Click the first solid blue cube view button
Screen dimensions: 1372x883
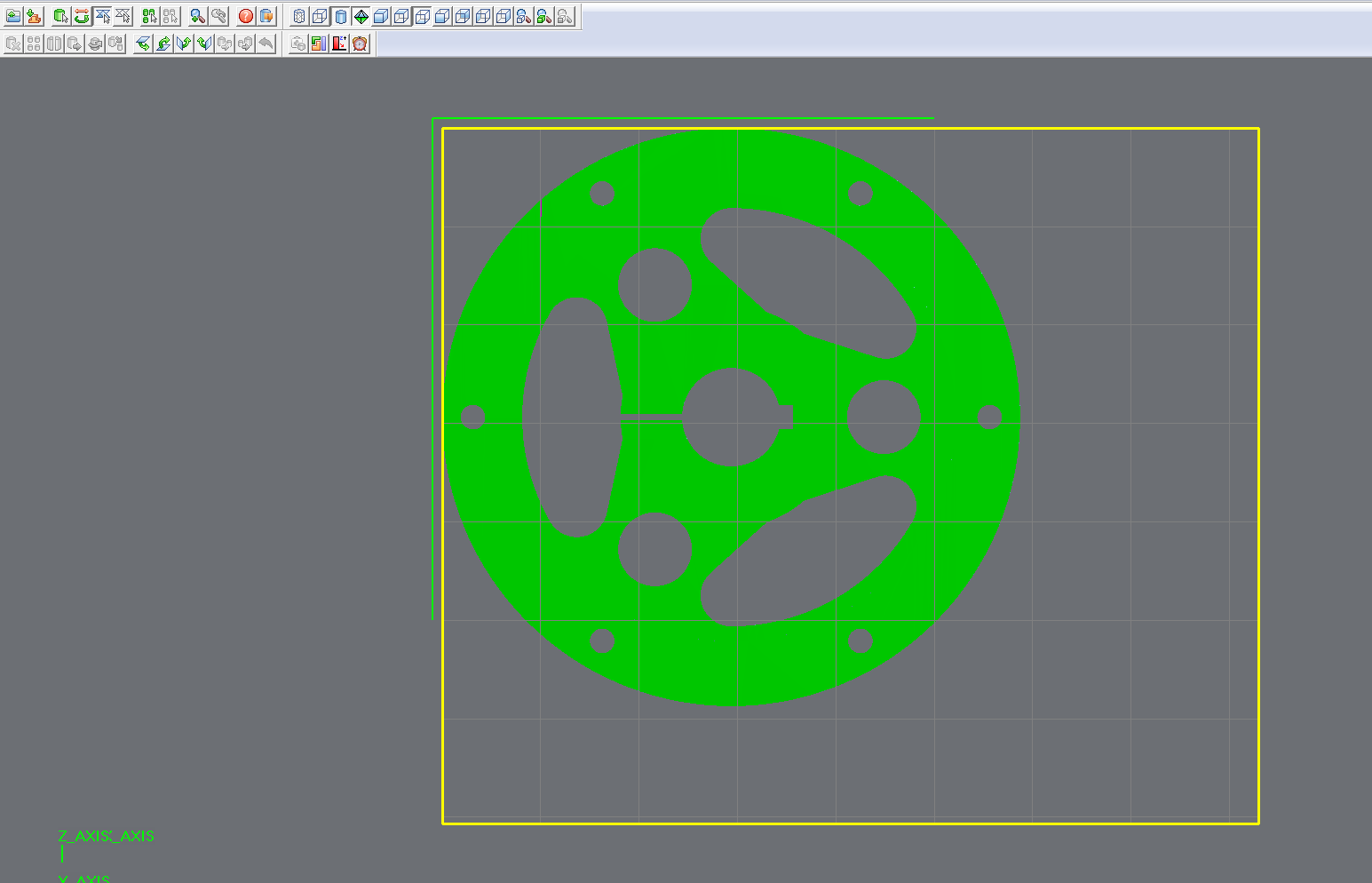click(381, 16)
